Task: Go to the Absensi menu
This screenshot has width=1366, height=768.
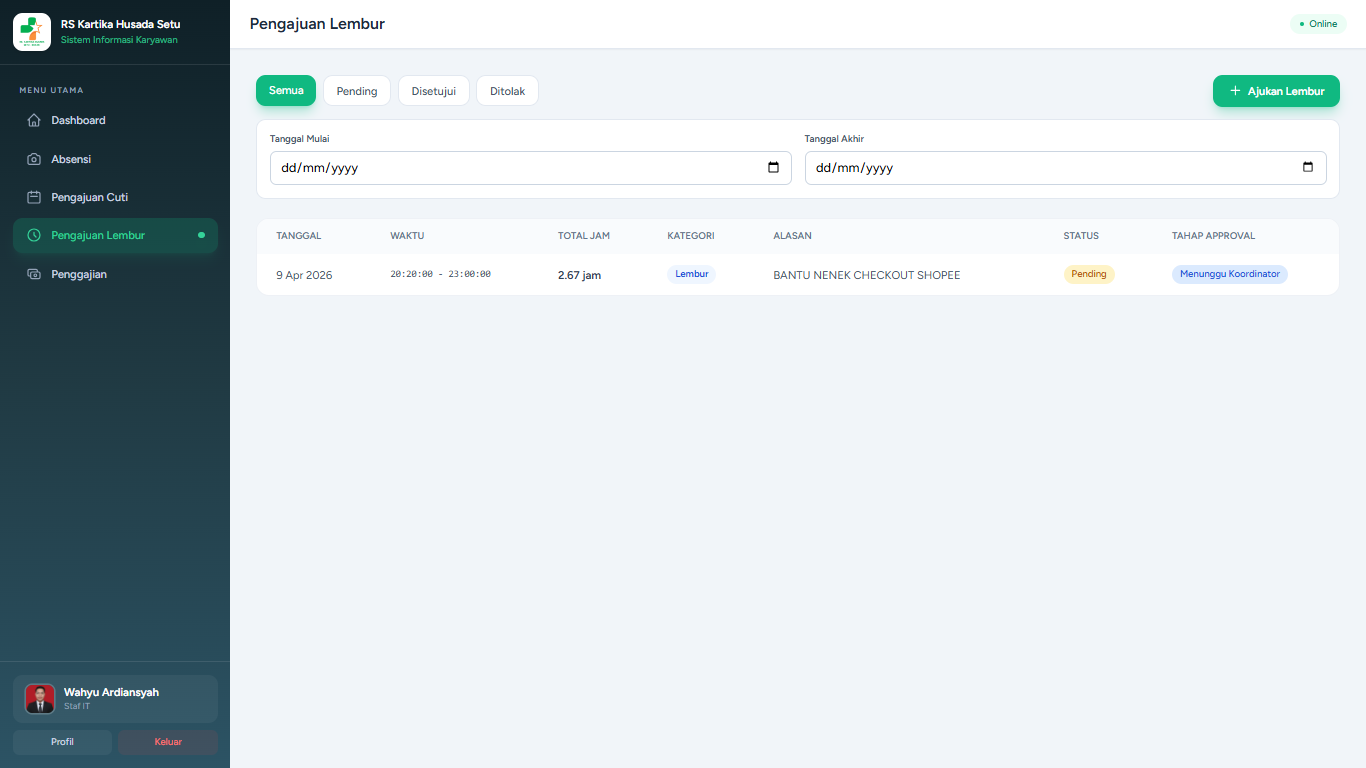Action: 115,159
